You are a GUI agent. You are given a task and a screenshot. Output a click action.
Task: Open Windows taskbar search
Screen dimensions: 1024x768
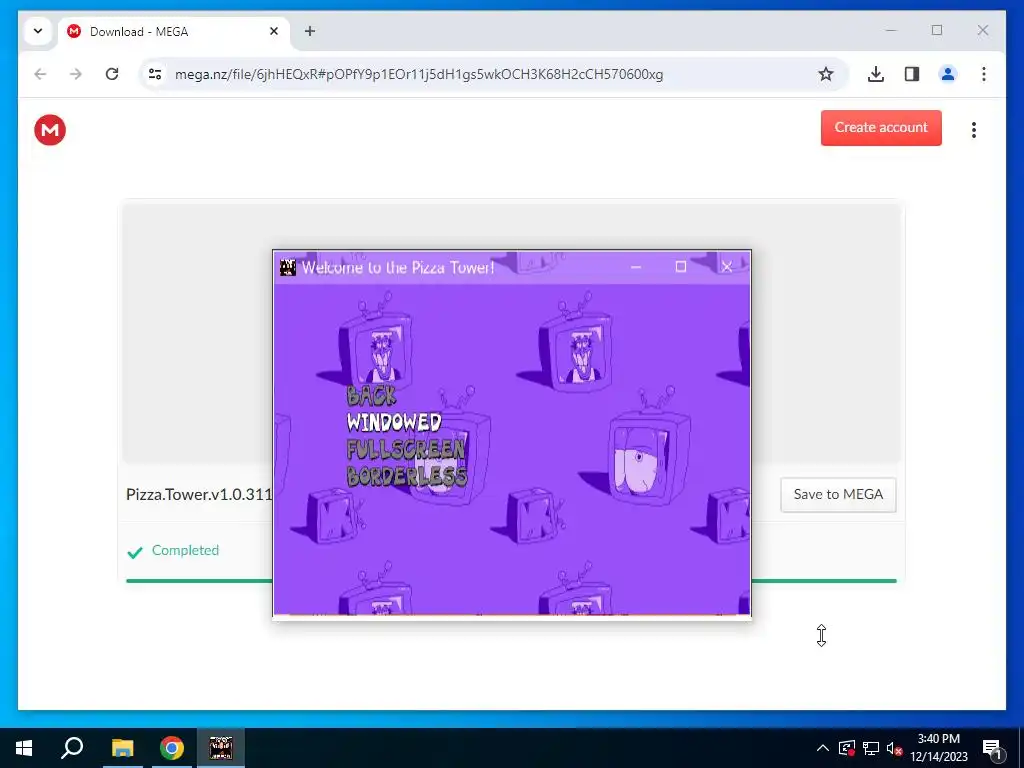point(72,748)
